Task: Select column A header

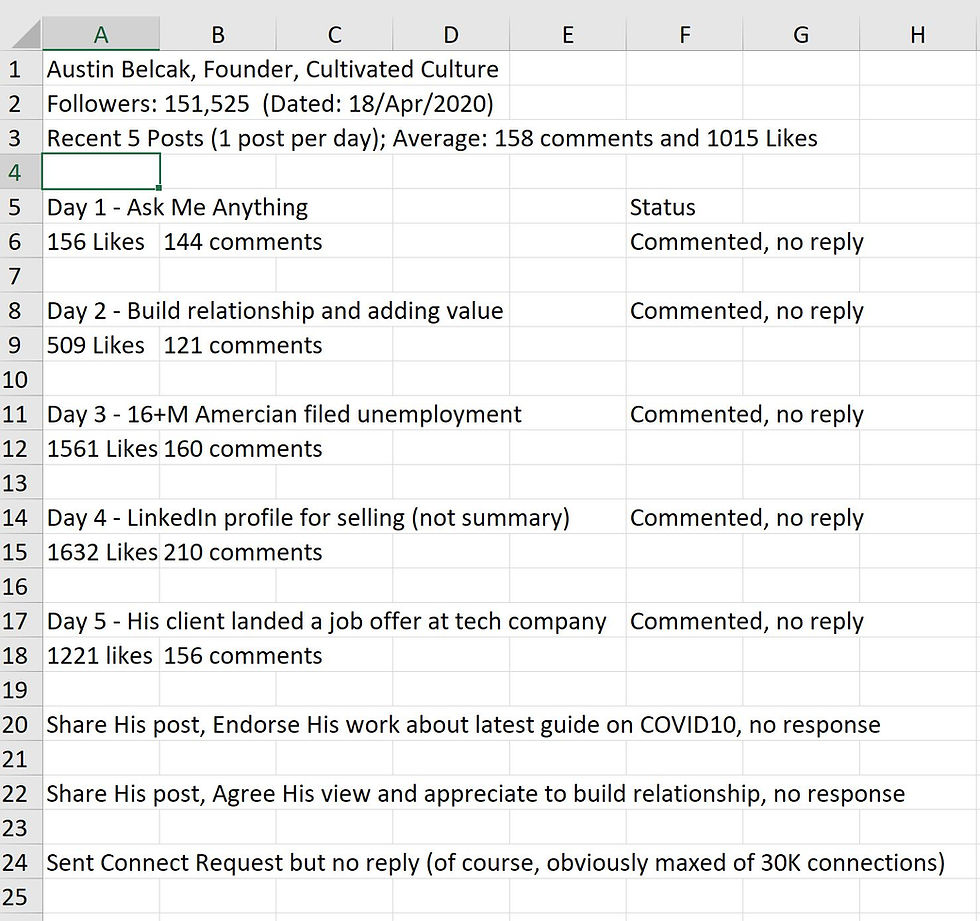Action: coord(101,34)
